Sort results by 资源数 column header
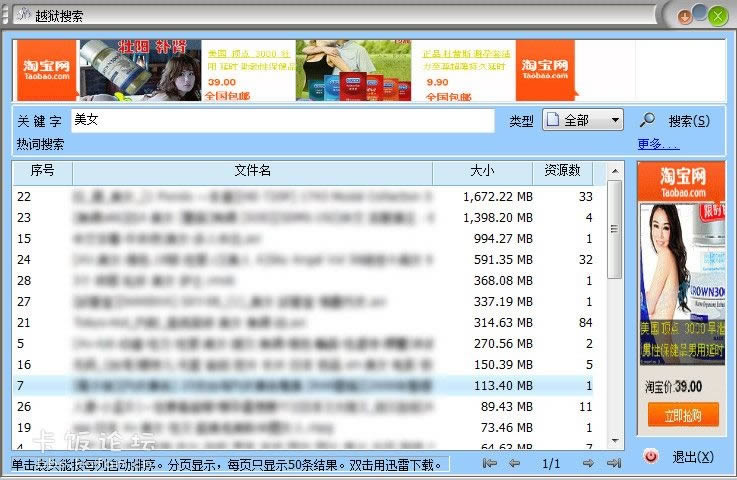The width and height of the screenshot is (737, 480). pos(562,171)
